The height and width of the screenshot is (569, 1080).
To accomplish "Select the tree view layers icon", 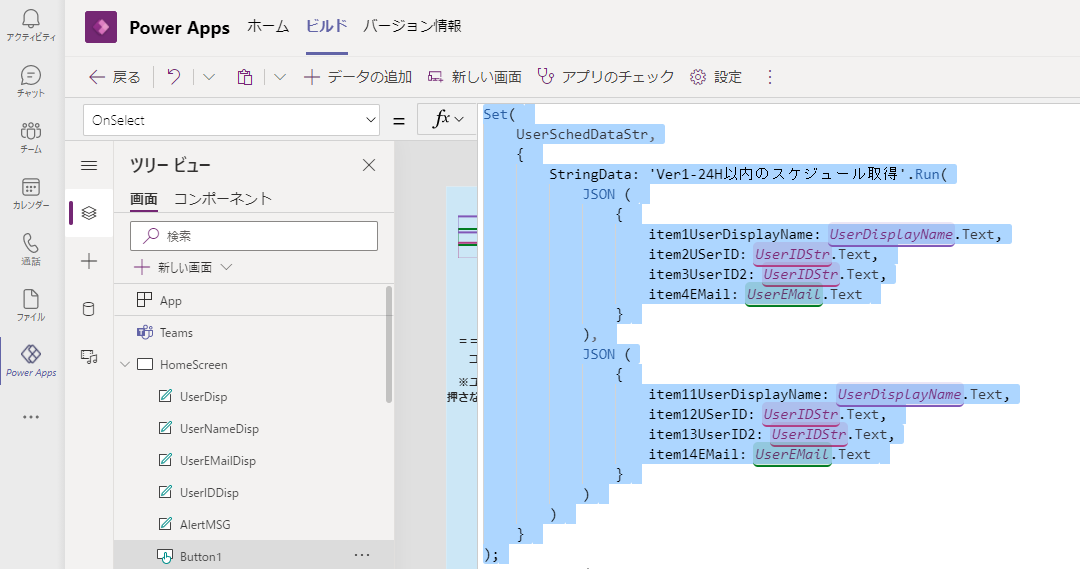I will coord(89,213).
